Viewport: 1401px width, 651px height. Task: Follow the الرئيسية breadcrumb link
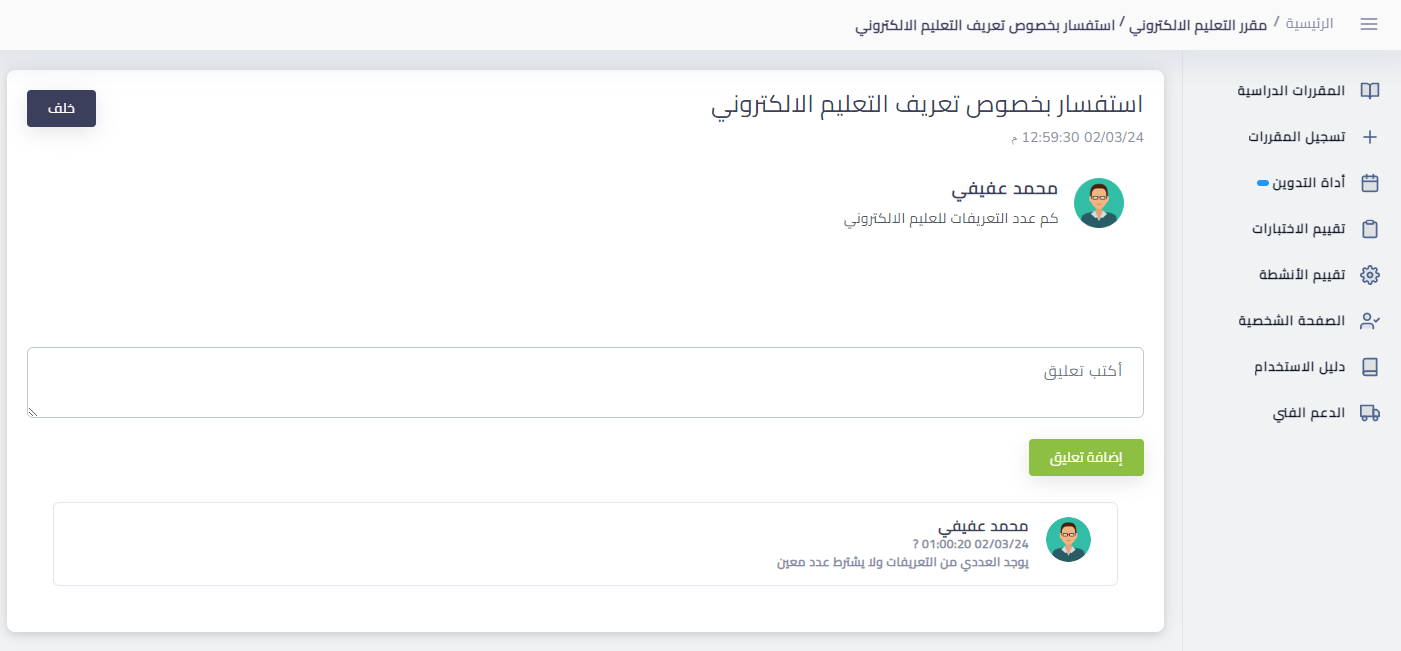pyautogui.click(x=1309, y=24)
